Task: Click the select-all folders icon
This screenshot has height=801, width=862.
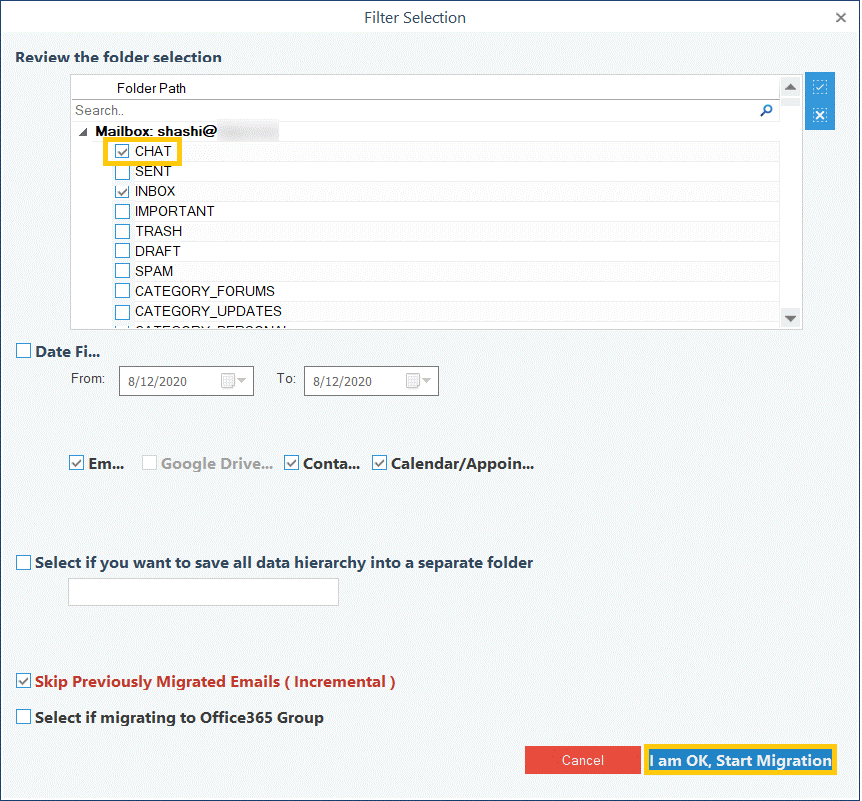Action: click(820, 87)
